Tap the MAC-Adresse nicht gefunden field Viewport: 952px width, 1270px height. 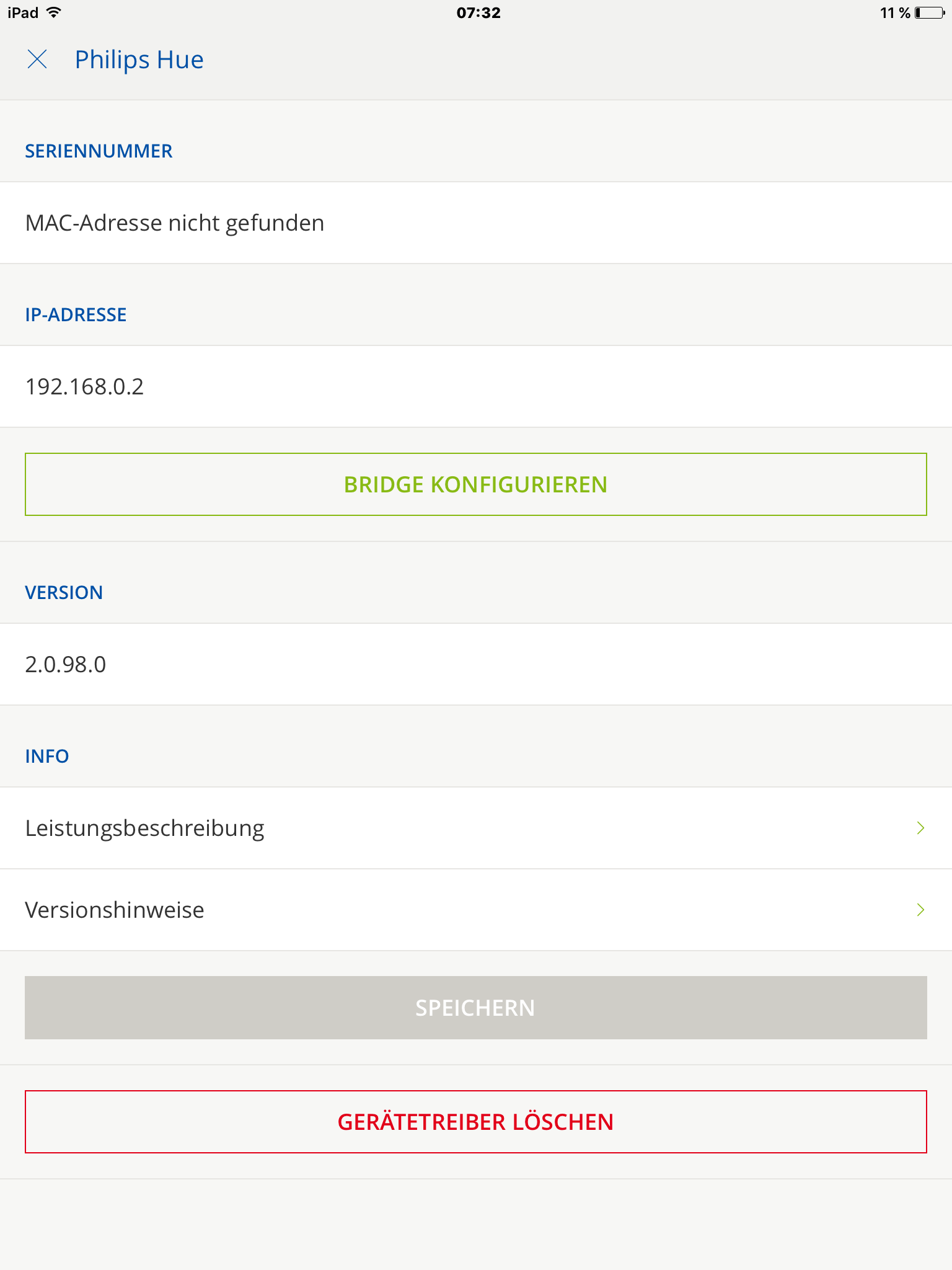[175, 223]
